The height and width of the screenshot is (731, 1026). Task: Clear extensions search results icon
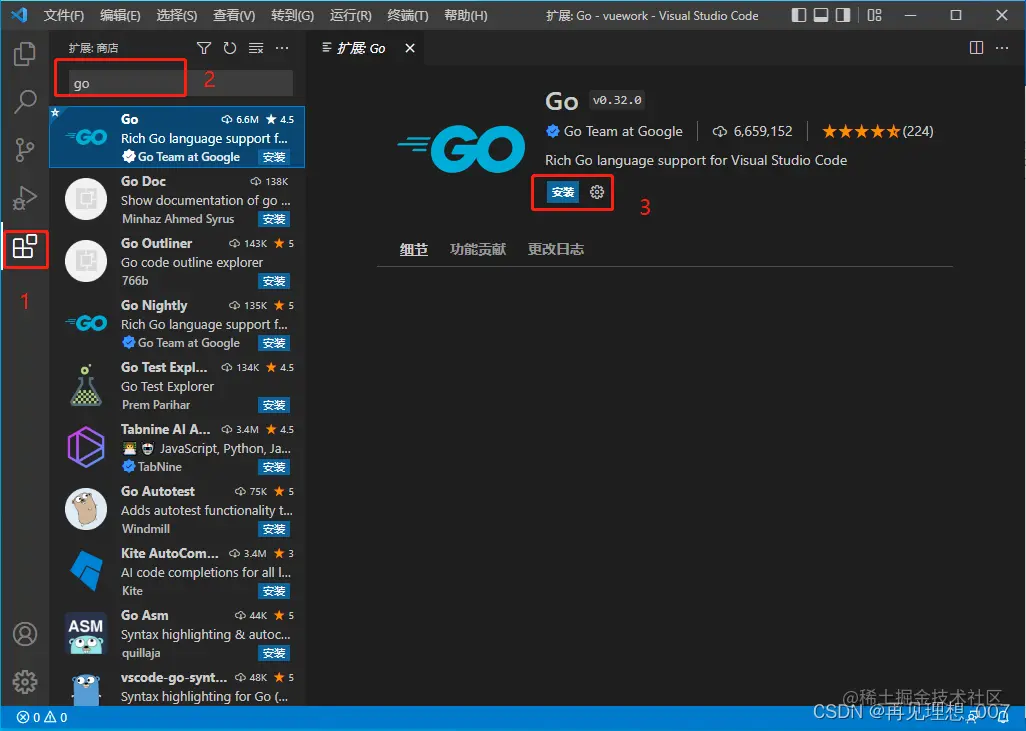[256, 48]
